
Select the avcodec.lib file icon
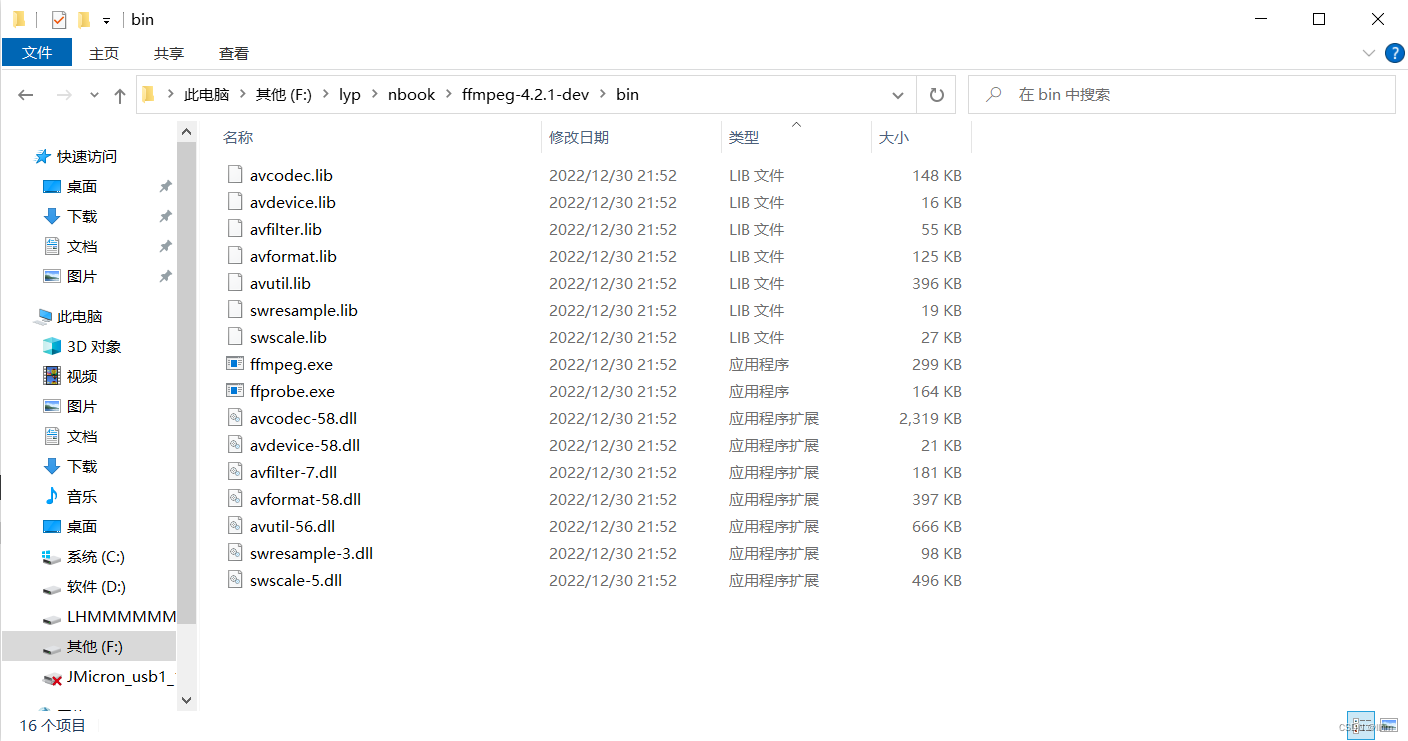click(235, 175)
